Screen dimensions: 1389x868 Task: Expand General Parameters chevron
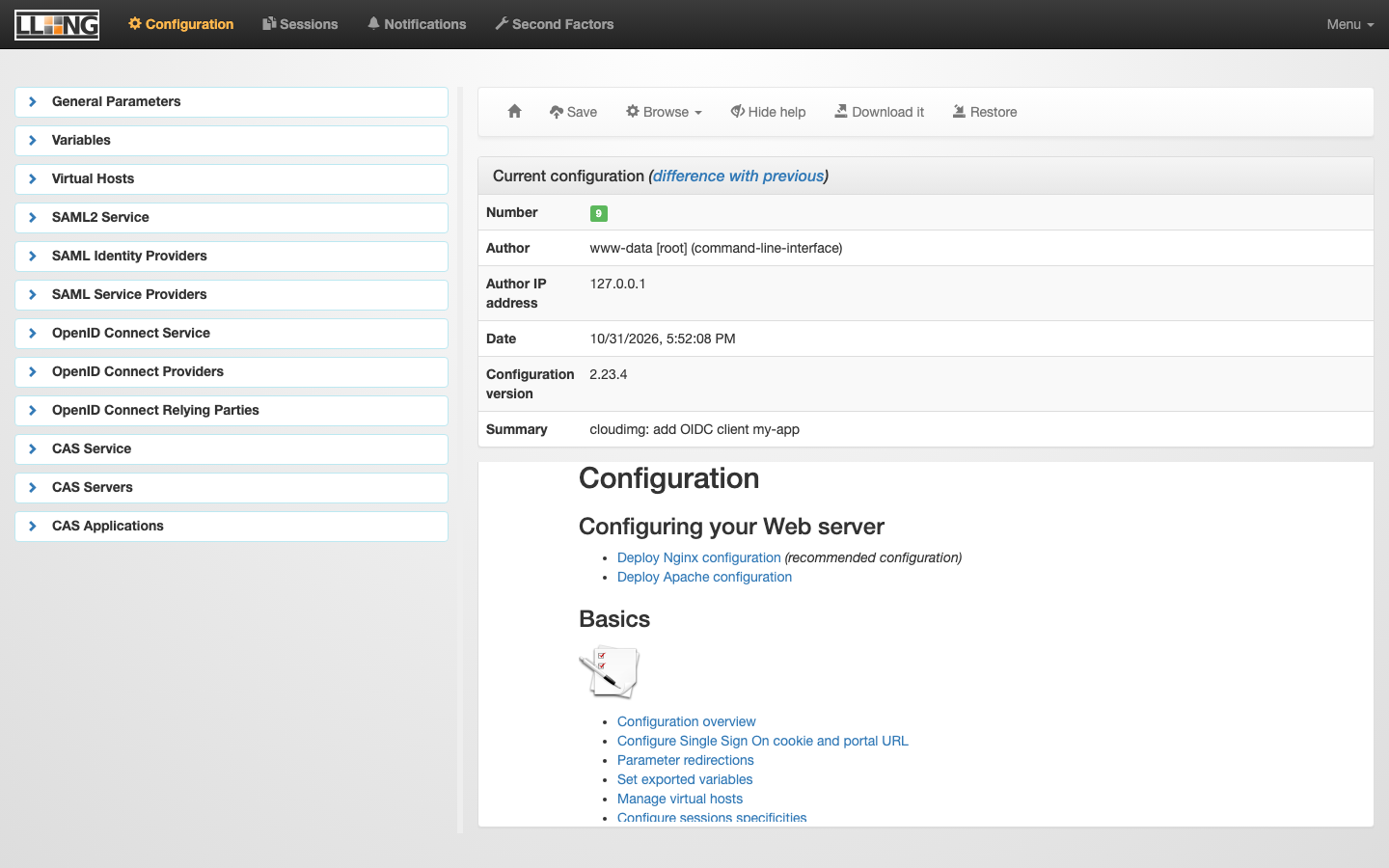tap(33, 101)
